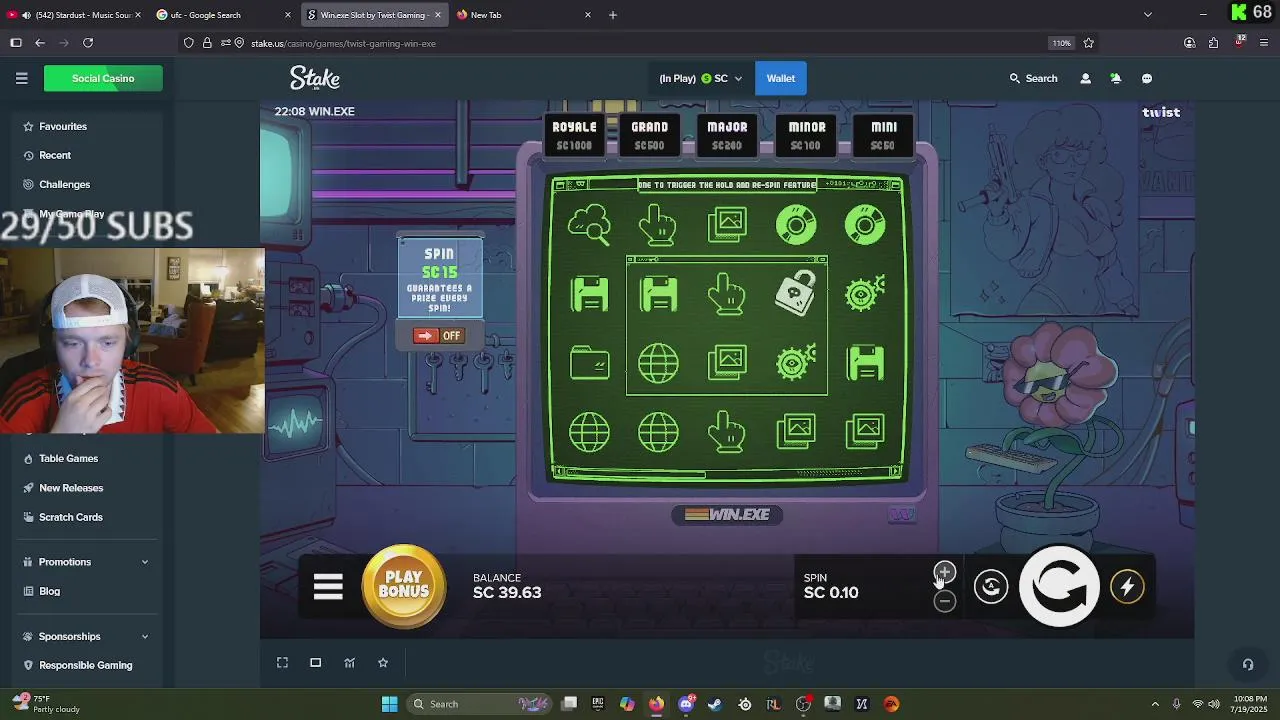Go back in browser
Screen dimensions: 1280x720
(x=40, y=43)
